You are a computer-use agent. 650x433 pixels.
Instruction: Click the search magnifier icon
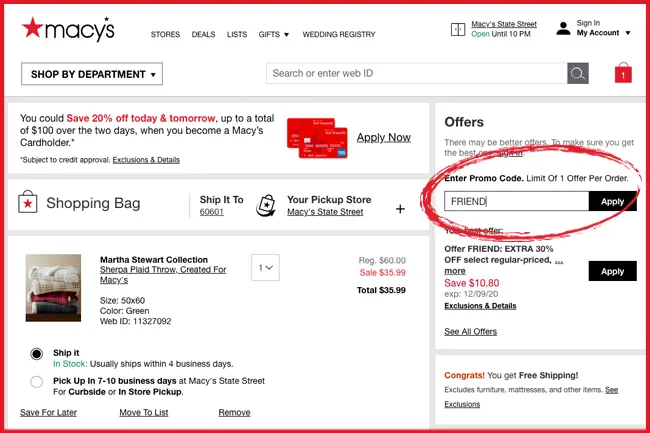pyautogui.click(x=577, y=73)
